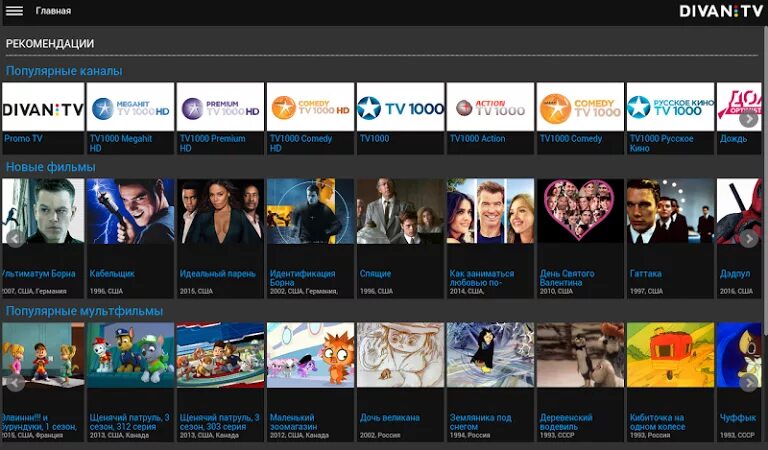Click TV1000 Comedy HD channel name
The height and width of the screenshot is (450, 768).
click(x=301, y=143)
